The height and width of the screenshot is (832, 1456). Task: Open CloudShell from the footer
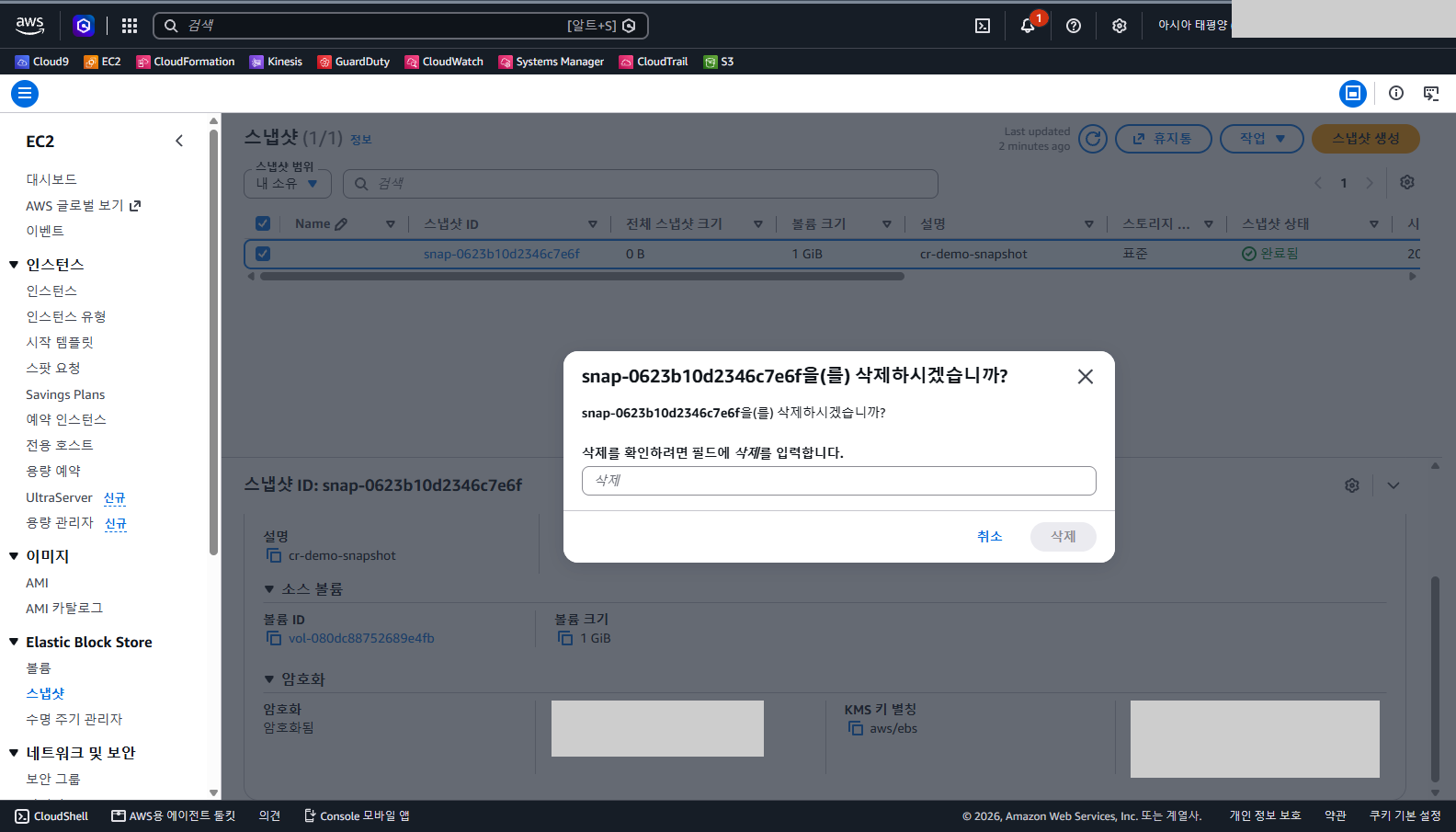tap(51, 815)
